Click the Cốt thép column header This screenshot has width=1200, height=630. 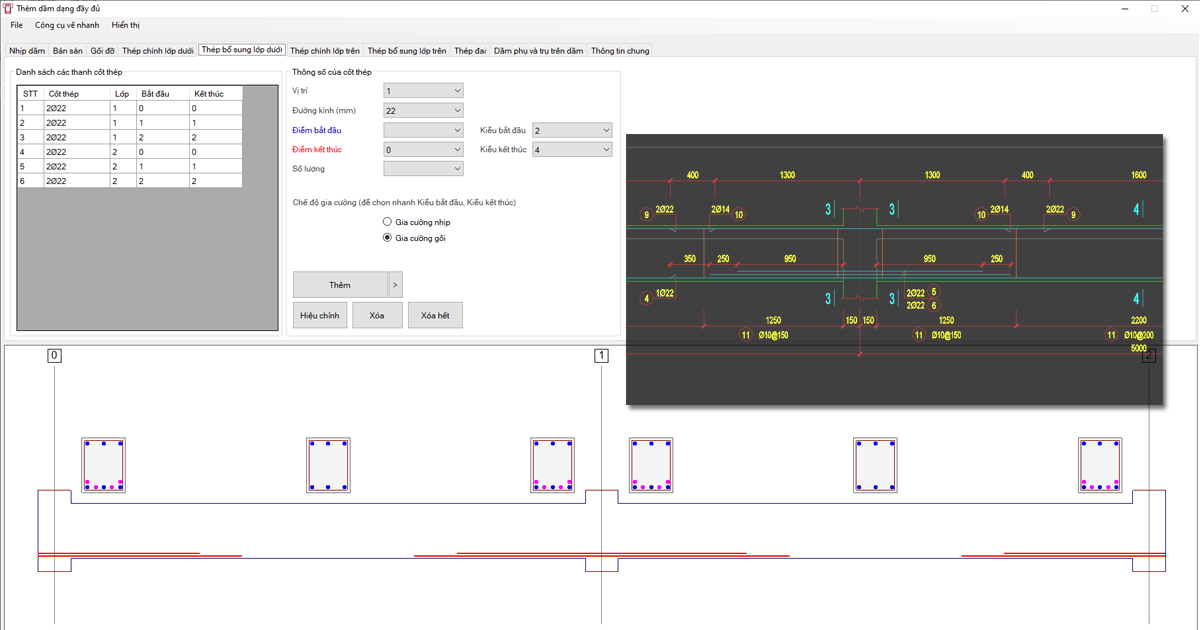point(77,94)
